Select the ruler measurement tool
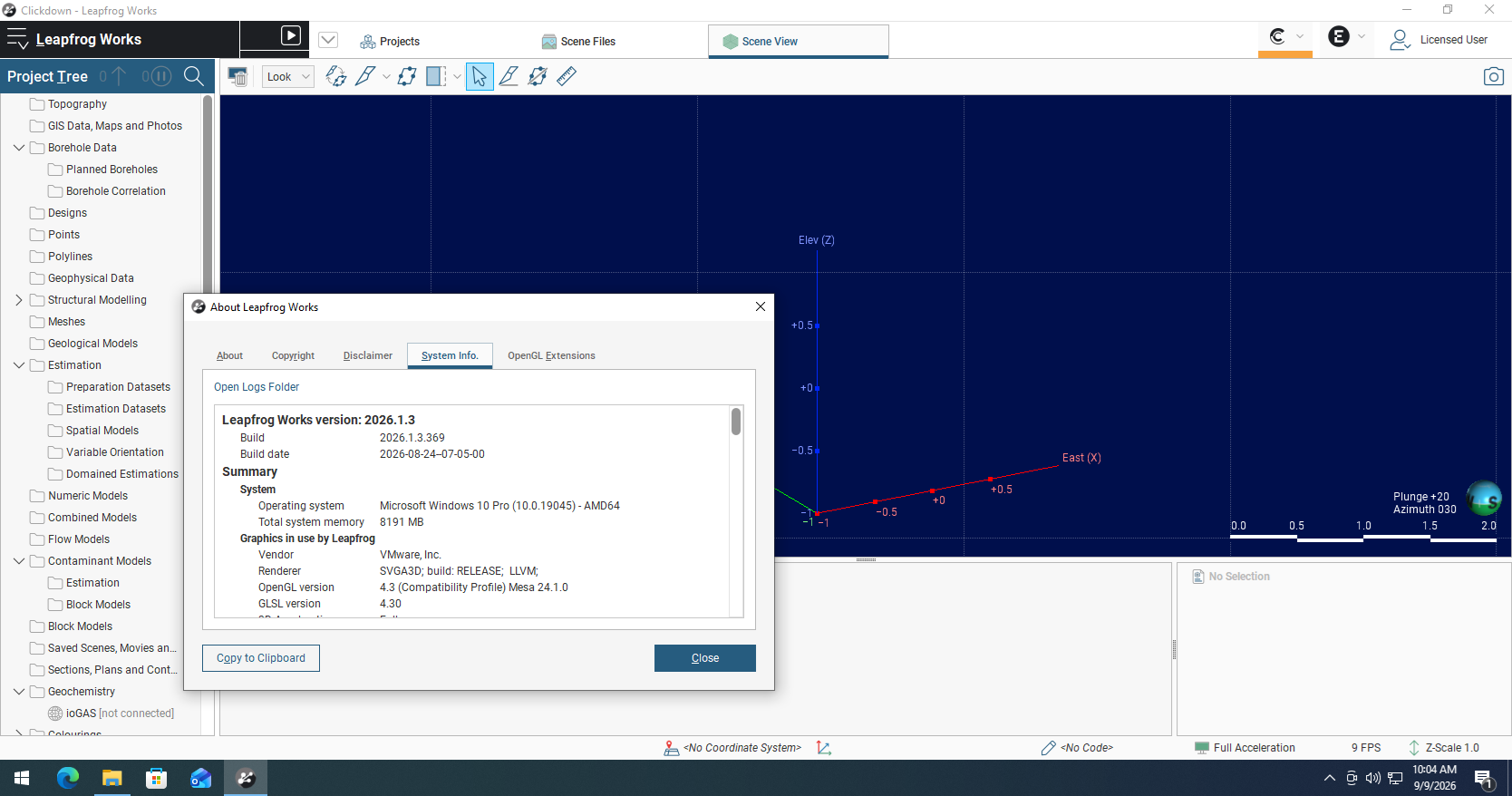Screen dimensions: 1512x796 (x=567, y=76)
